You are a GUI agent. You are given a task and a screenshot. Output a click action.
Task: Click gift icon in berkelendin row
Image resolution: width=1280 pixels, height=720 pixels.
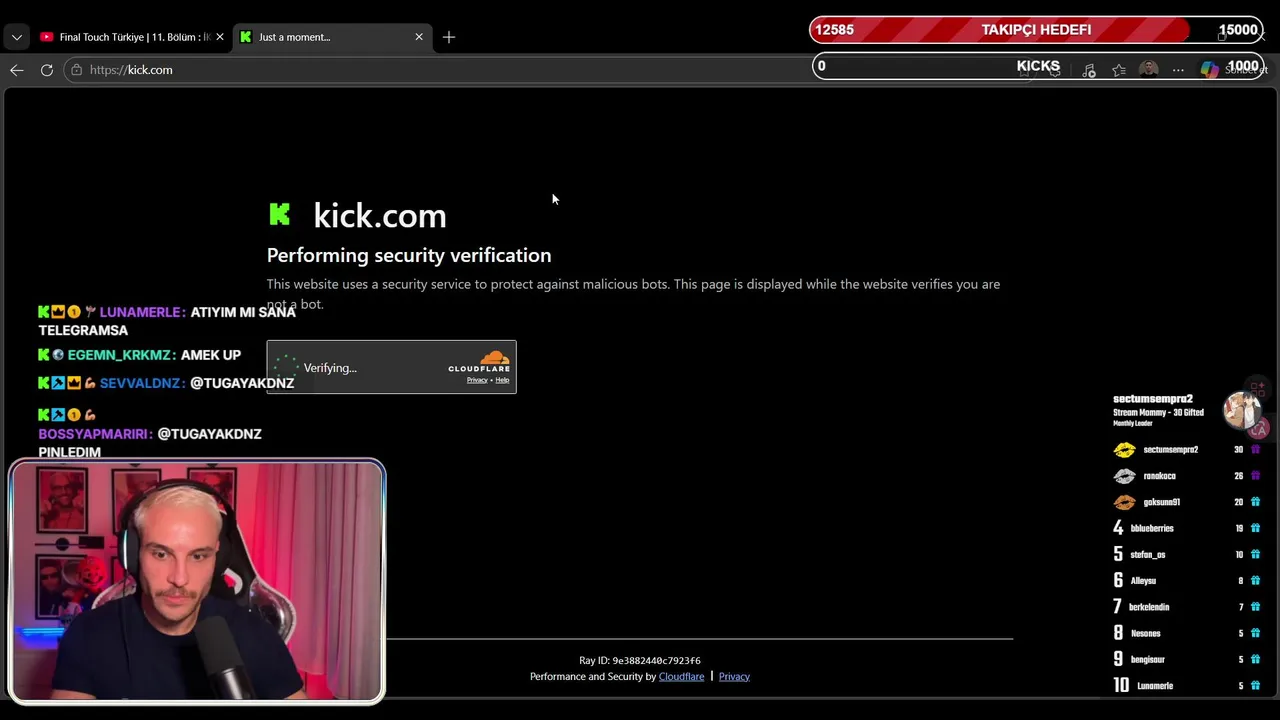[1255, 607]
